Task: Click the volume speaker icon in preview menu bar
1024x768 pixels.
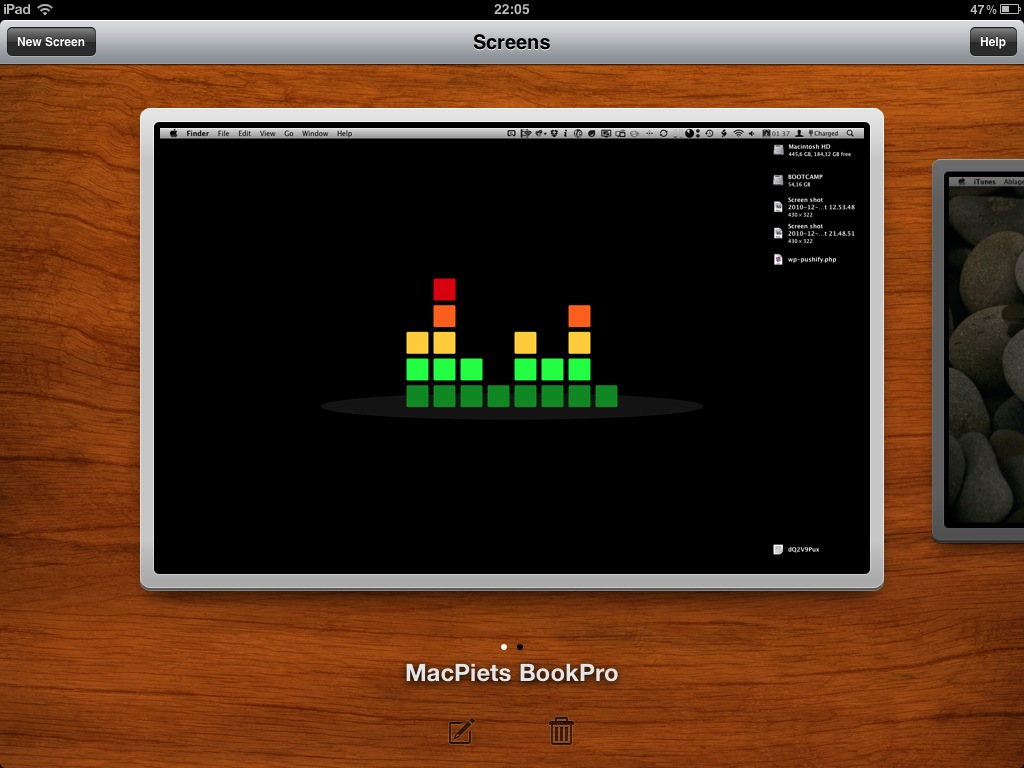Action: (x=752, y=133)
